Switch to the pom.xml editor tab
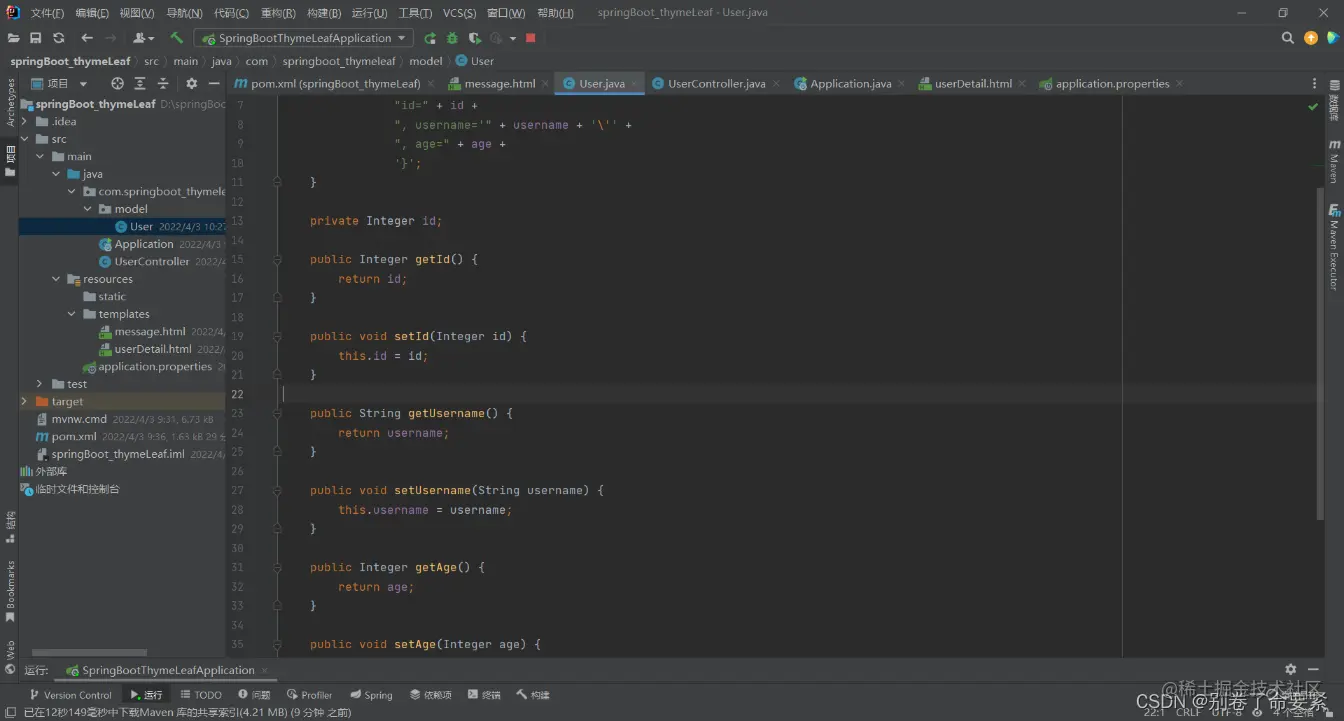The width and height of the screenshot is (1344, 721). pyautogui.click(x=335, y=84)
